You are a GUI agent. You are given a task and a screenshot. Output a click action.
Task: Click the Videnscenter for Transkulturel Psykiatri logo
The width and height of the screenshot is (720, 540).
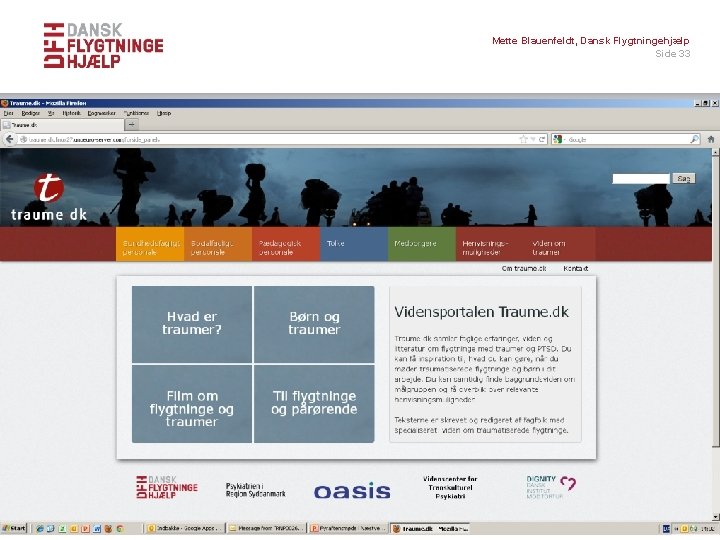450,488
